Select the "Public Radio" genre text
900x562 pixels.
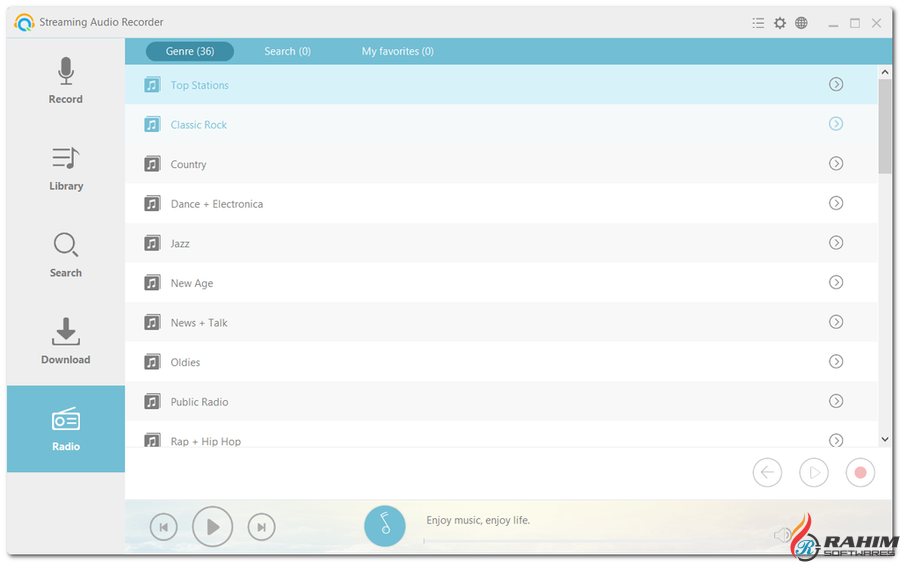click(199, 402)
